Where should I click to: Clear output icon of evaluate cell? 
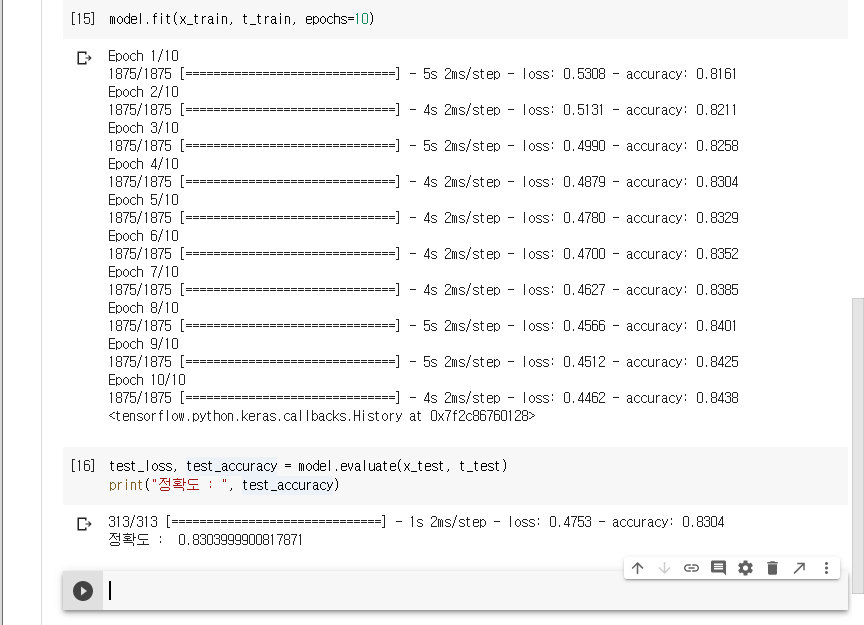84,524
